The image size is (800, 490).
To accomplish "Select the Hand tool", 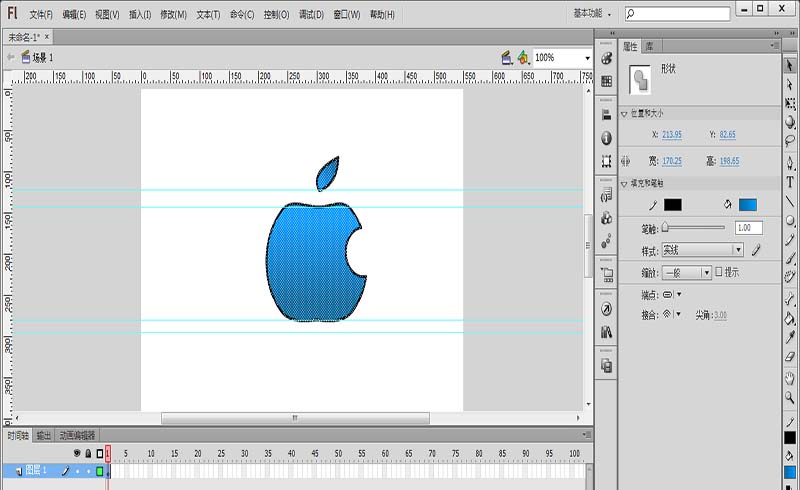I will 789,378.
